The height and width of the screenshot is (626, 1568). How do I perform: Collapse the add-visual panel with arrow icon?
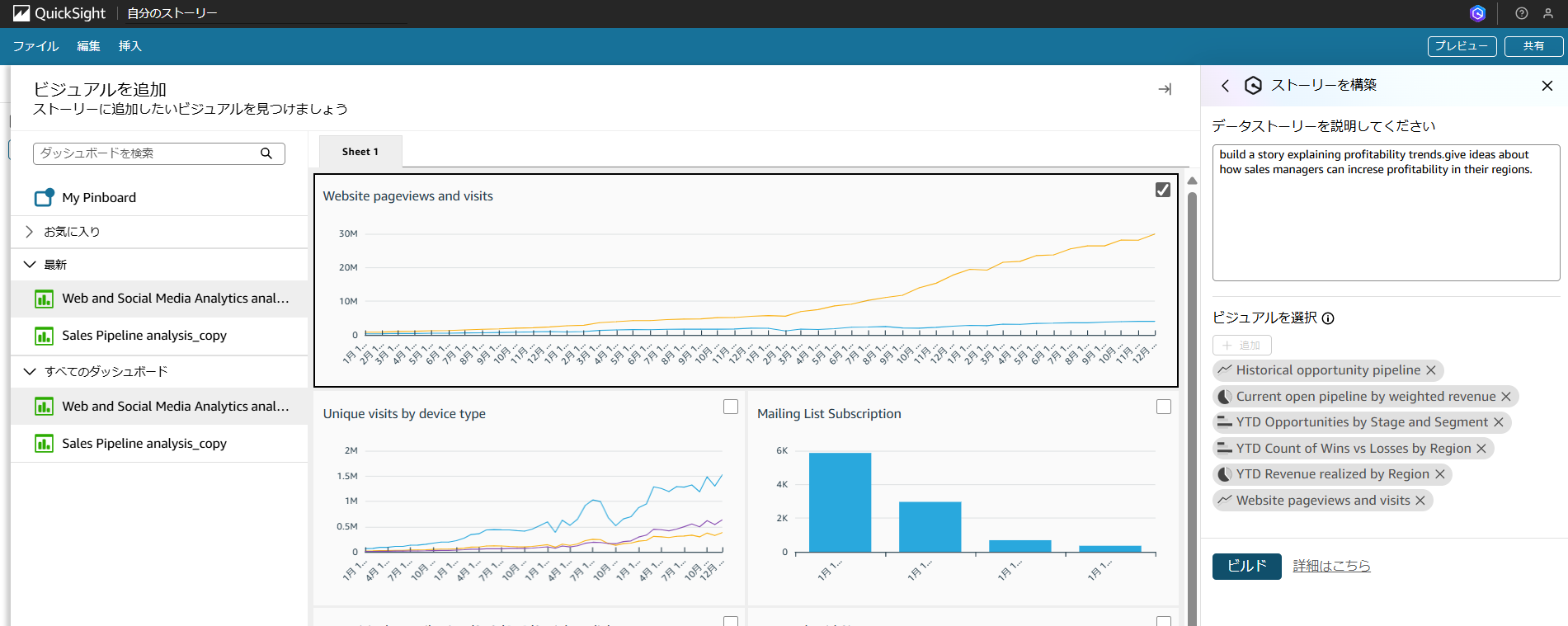[1165, 89]
